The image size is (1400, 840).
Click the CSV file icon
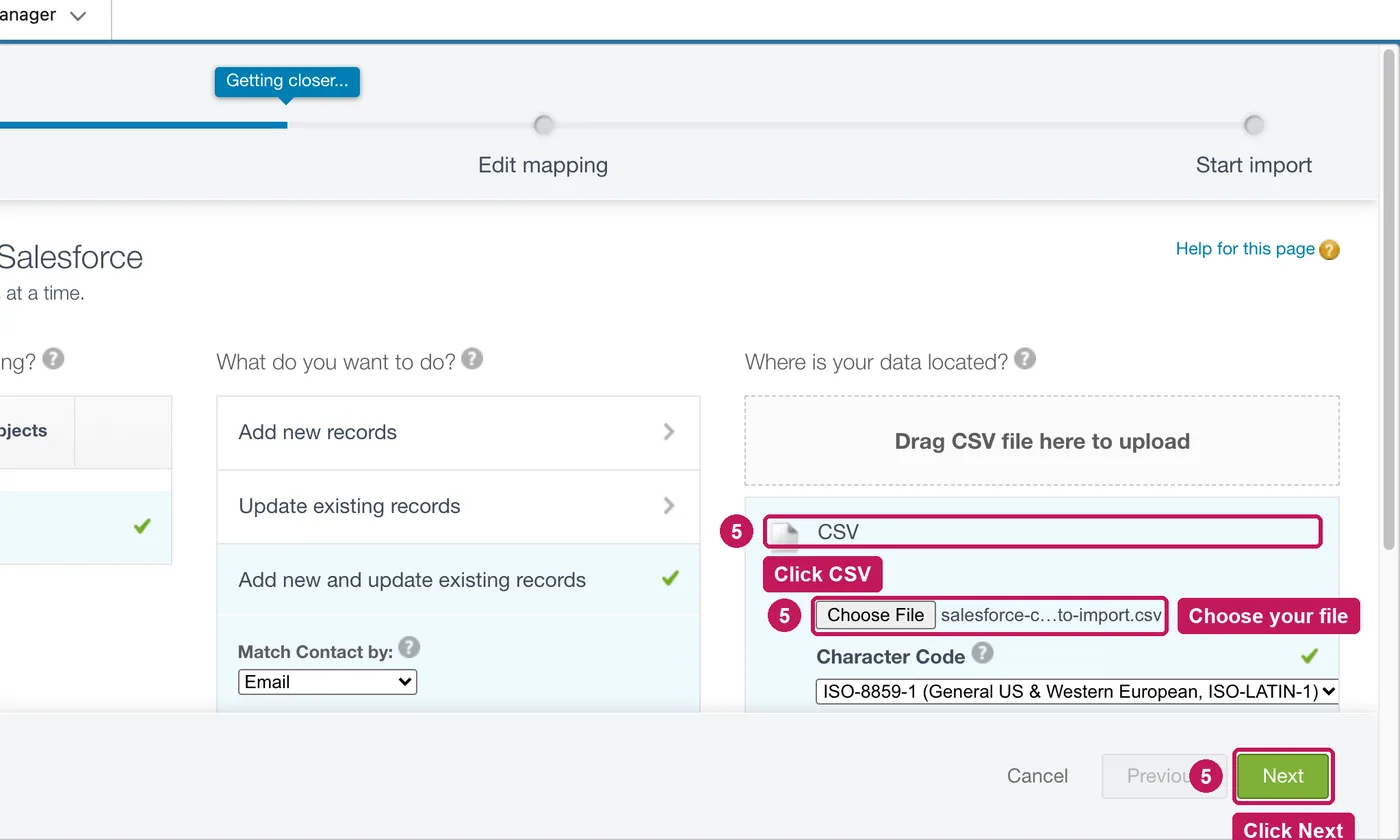point(785,534)
